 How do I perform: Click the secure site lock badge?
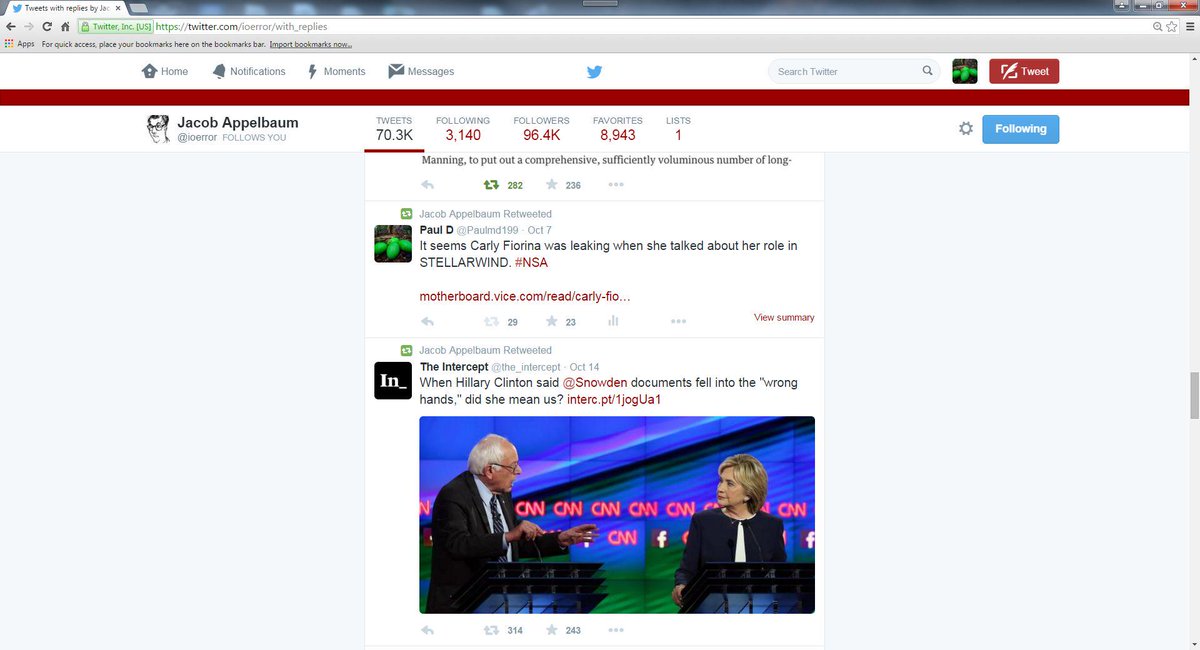pos(115,27)
